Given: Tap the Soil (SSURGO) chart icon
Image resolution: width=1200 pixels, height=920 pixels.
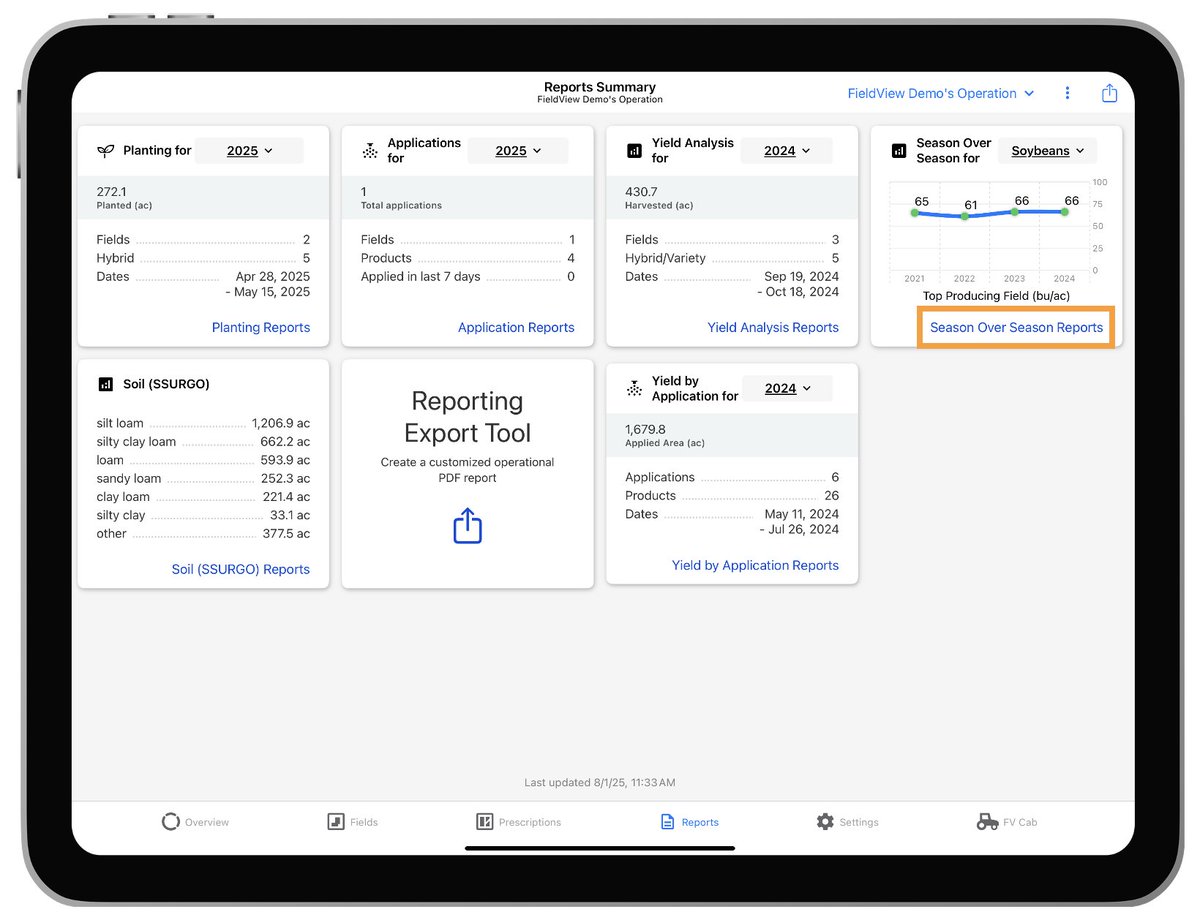Looking at the screenshot, I should coord(105,384).
